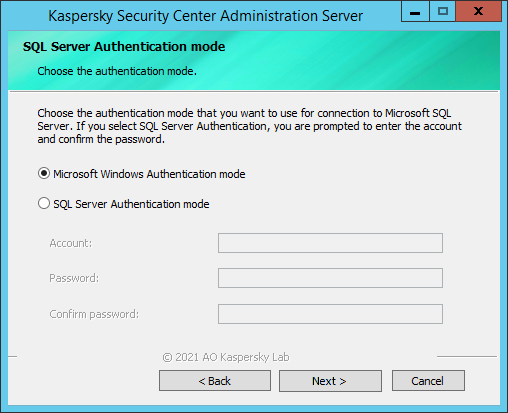Minimize the Kaspersky installer window
The width and height of the screenshot is (508, 413).
(415, 12)
